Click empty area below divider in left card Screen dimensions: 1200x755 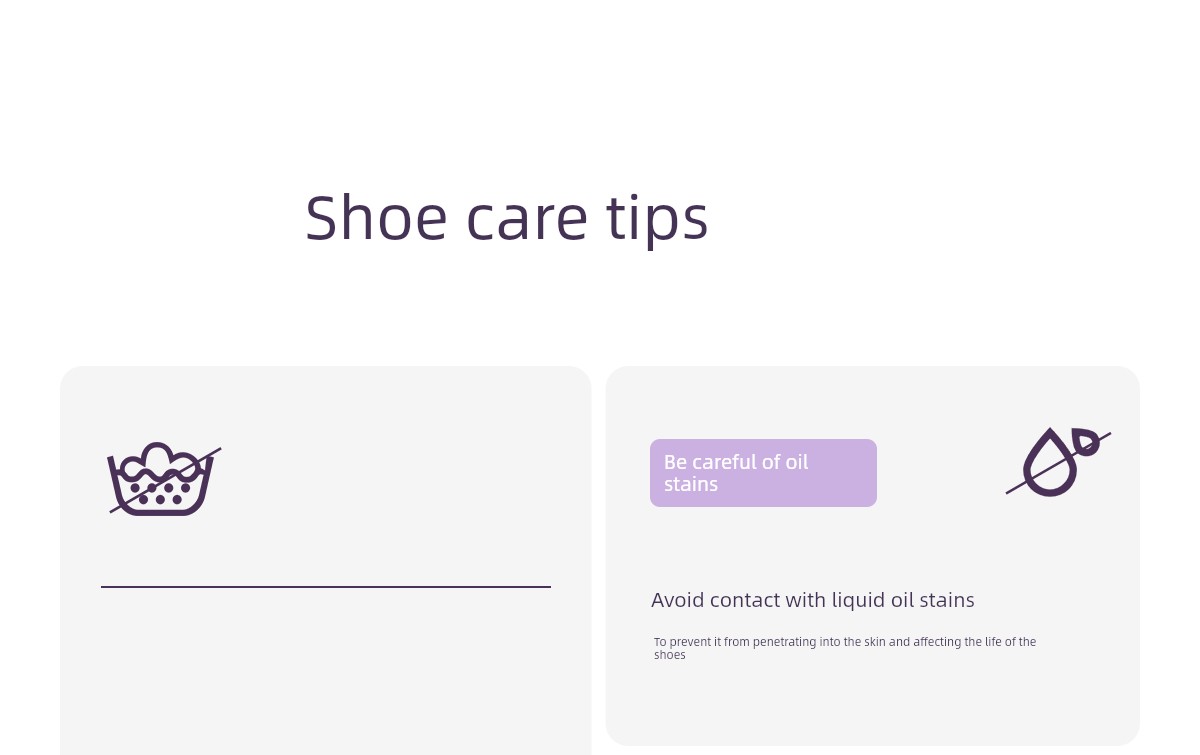[x=326, y=670]
